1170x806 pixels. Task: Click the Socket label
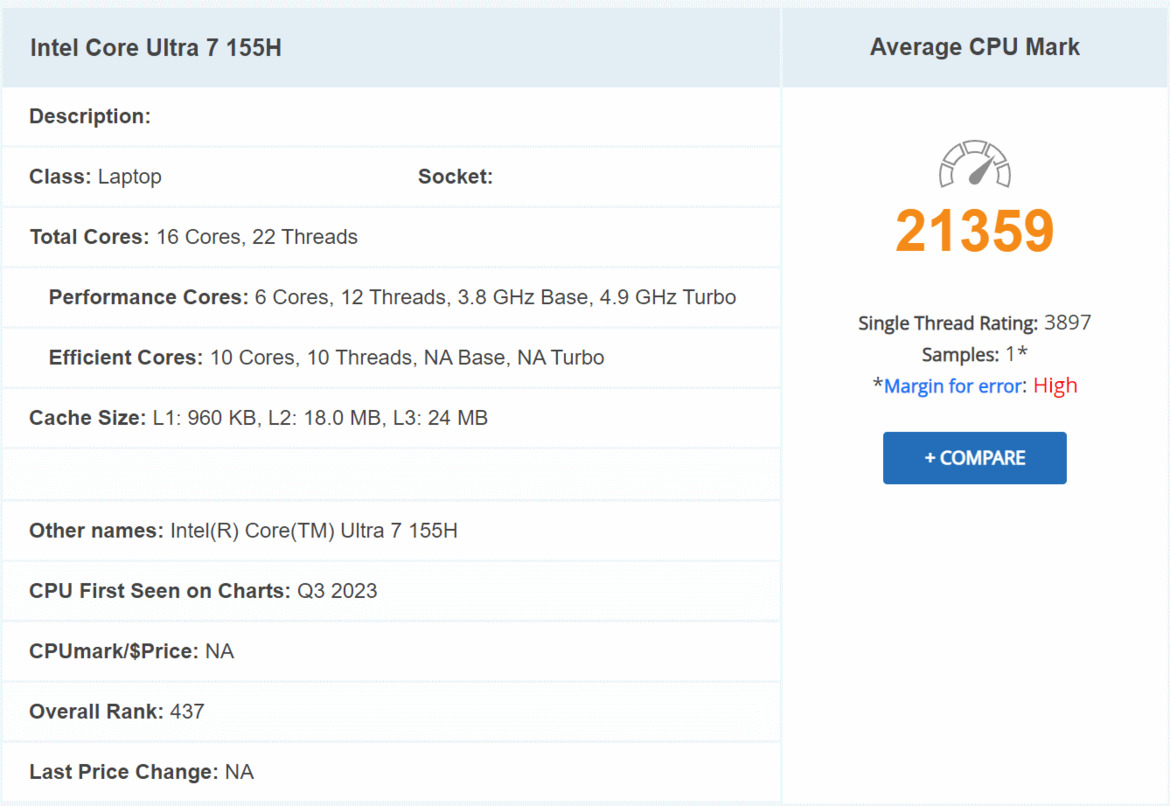[x=455, y=176]
